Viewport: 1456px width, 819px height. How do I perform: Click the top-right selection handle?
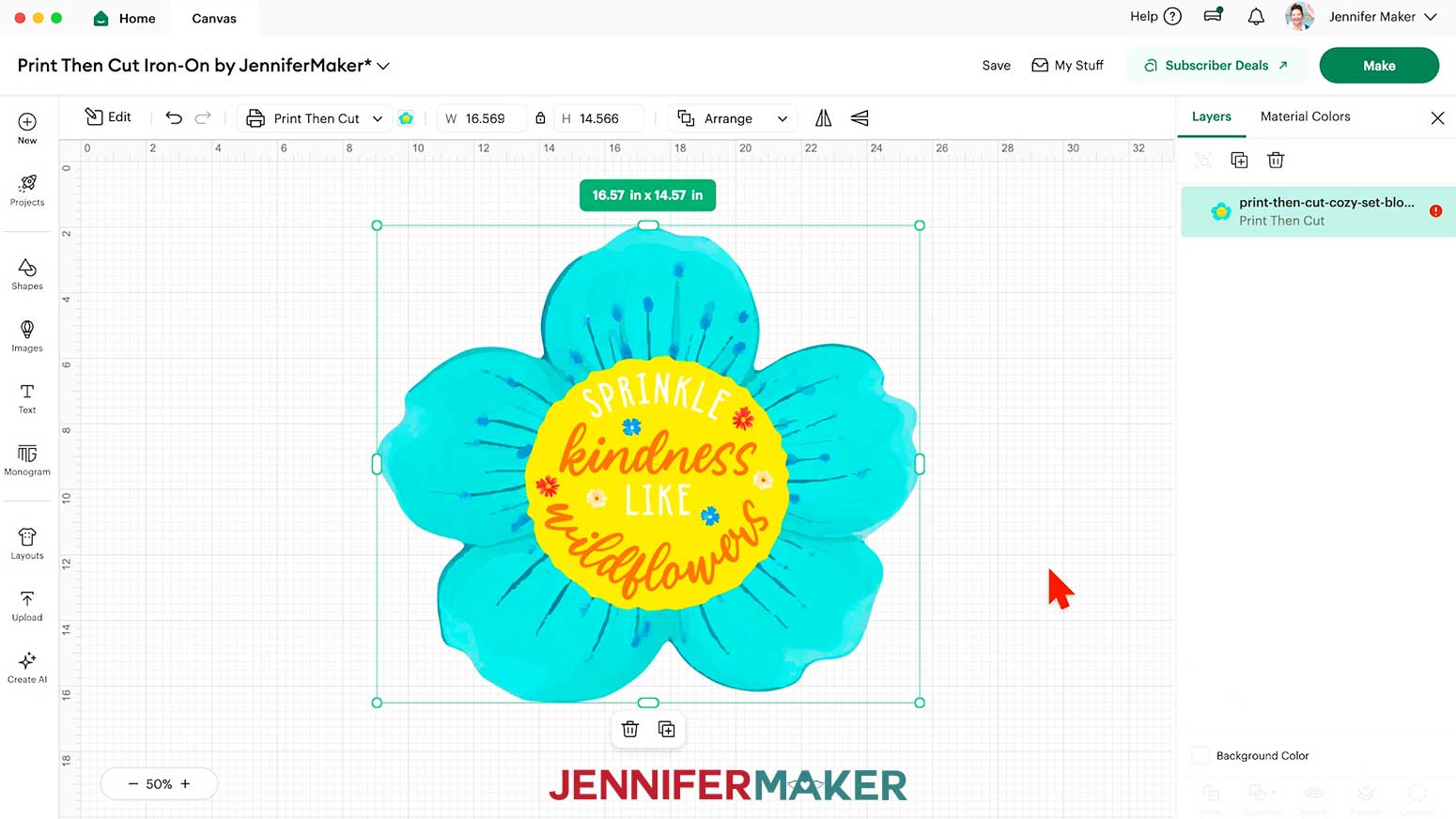(x=920, y=225)
